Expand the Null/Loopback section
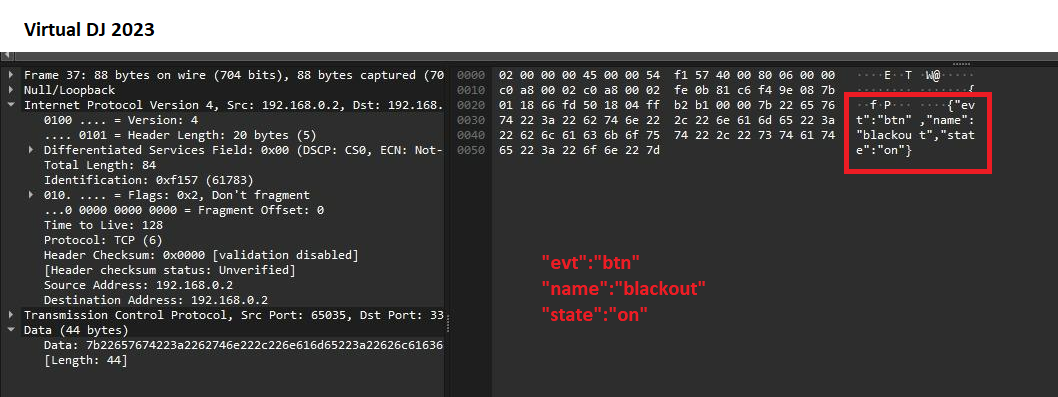Viewport: 1058px width, 397px height. point(11,90)
